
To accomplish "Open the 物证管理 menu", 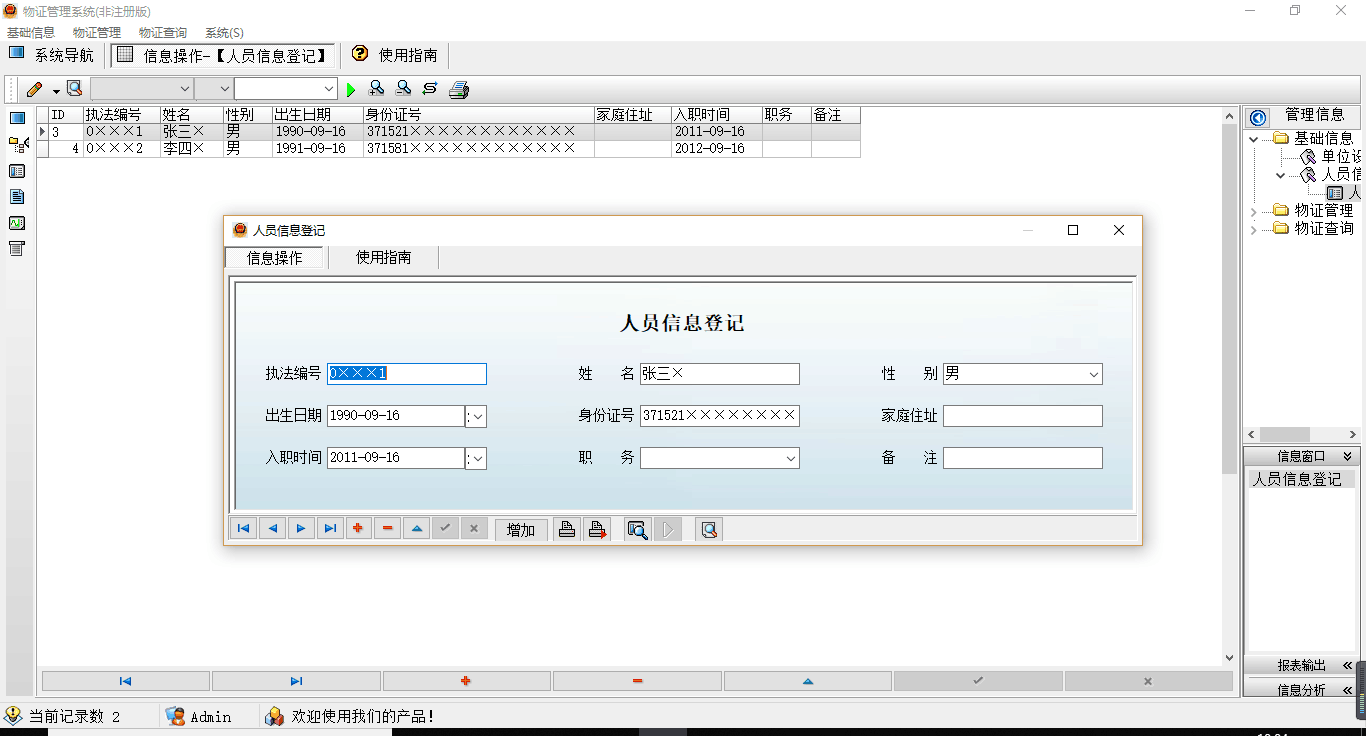I will (x=97, y=33).
